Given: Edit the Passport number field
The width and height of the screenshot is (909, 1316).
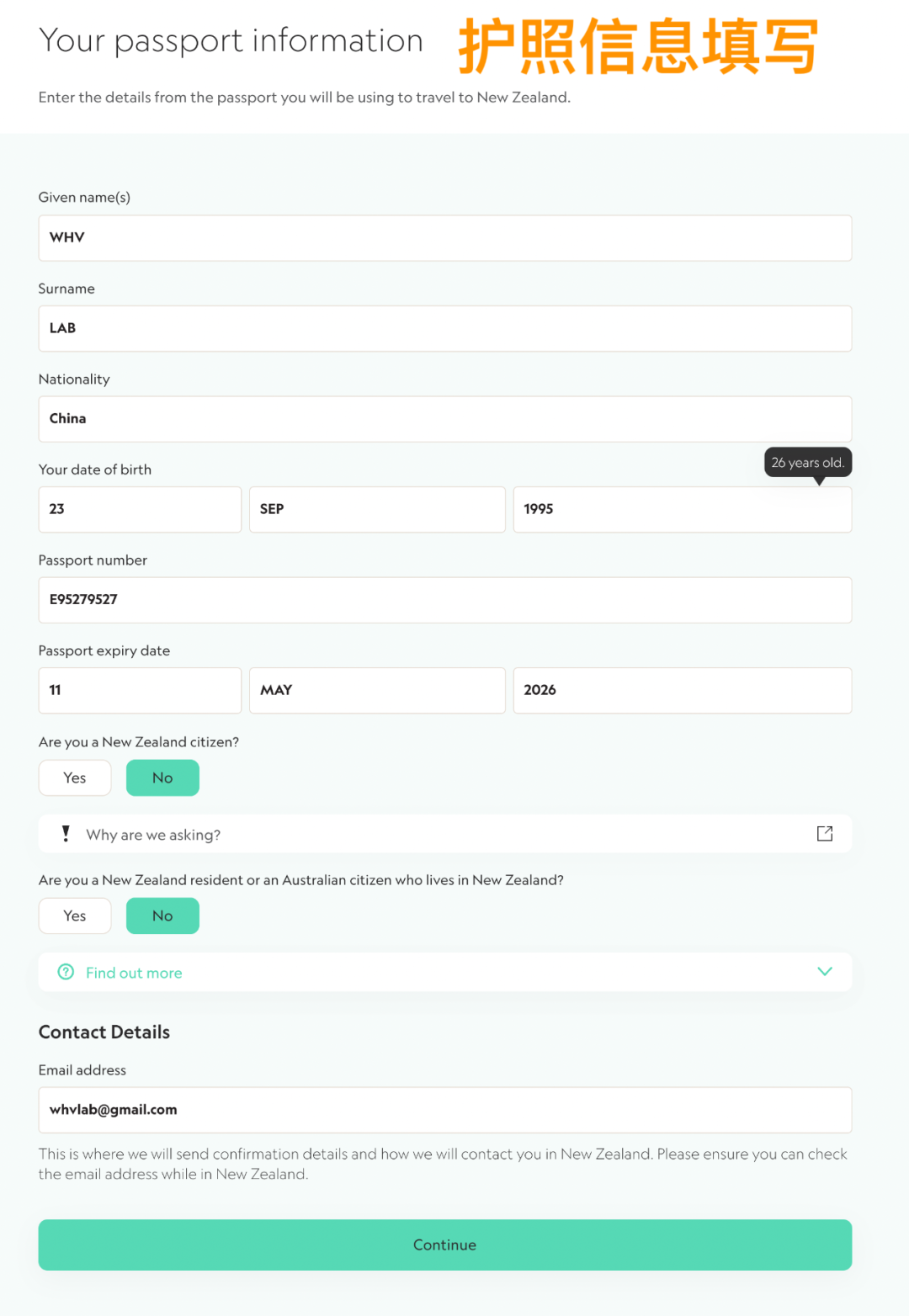Looking at the screenshot, I should [444, 600].
